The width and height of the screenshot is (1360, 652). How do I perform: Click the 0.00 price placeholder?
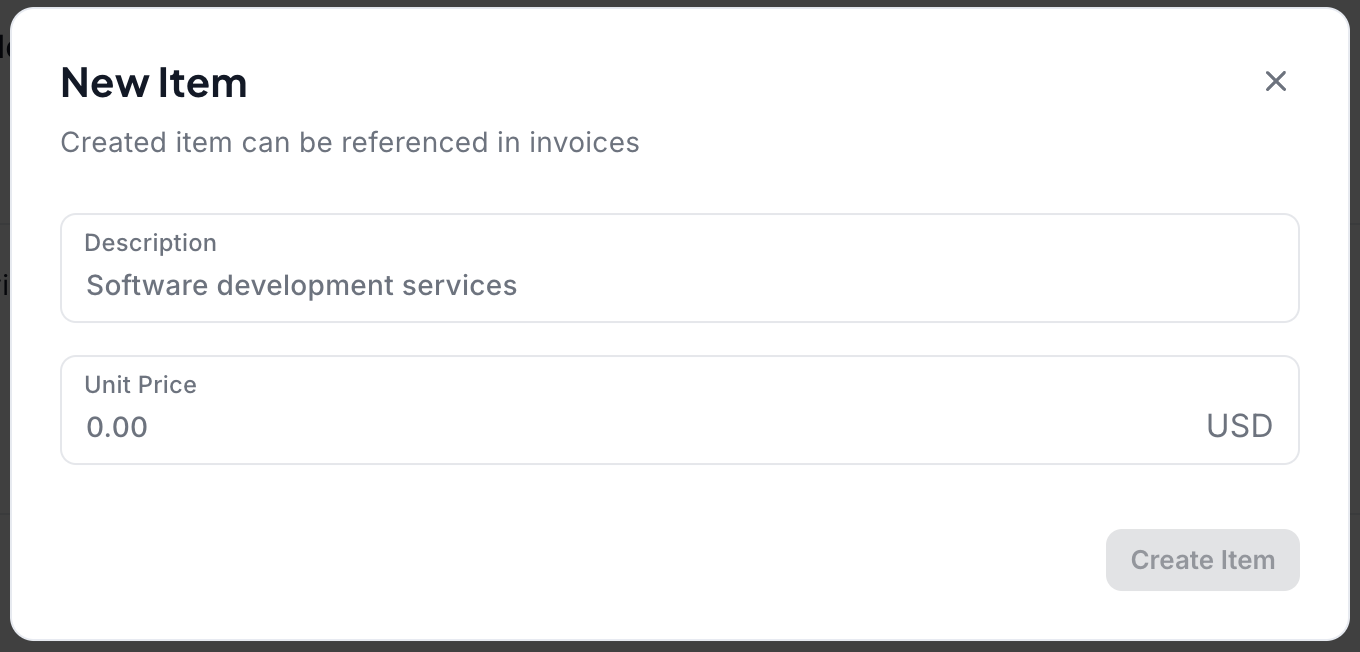tap(117, 427)
